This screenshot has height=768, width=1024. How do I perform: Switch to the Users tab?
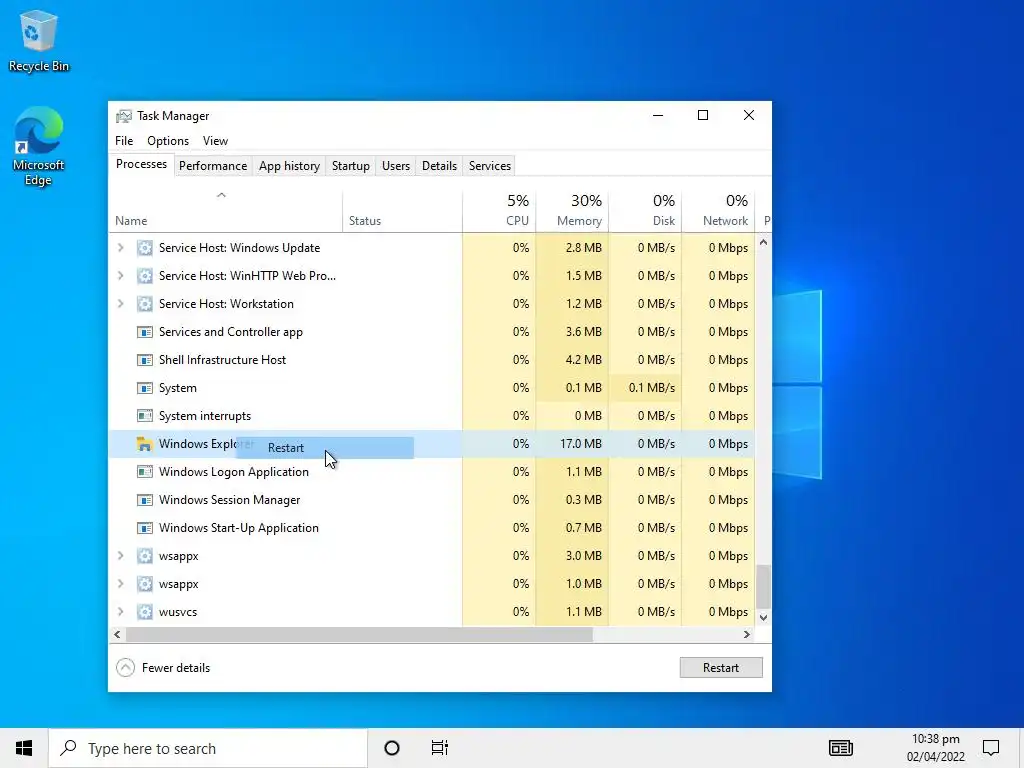[396, 166]
